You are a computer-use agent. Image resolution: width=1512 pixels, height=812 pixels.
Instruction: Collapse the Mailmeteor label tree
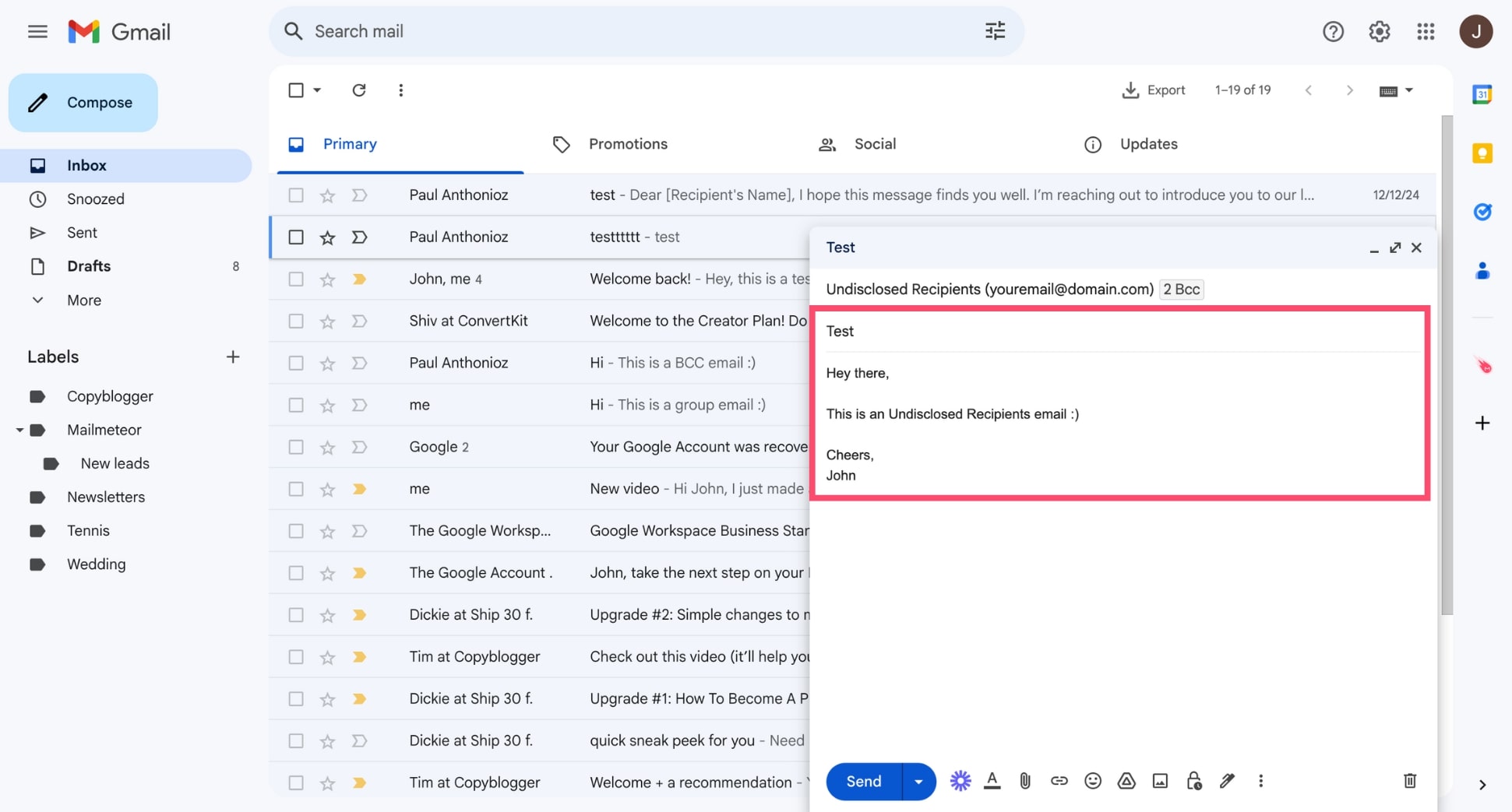coord(19,430)
